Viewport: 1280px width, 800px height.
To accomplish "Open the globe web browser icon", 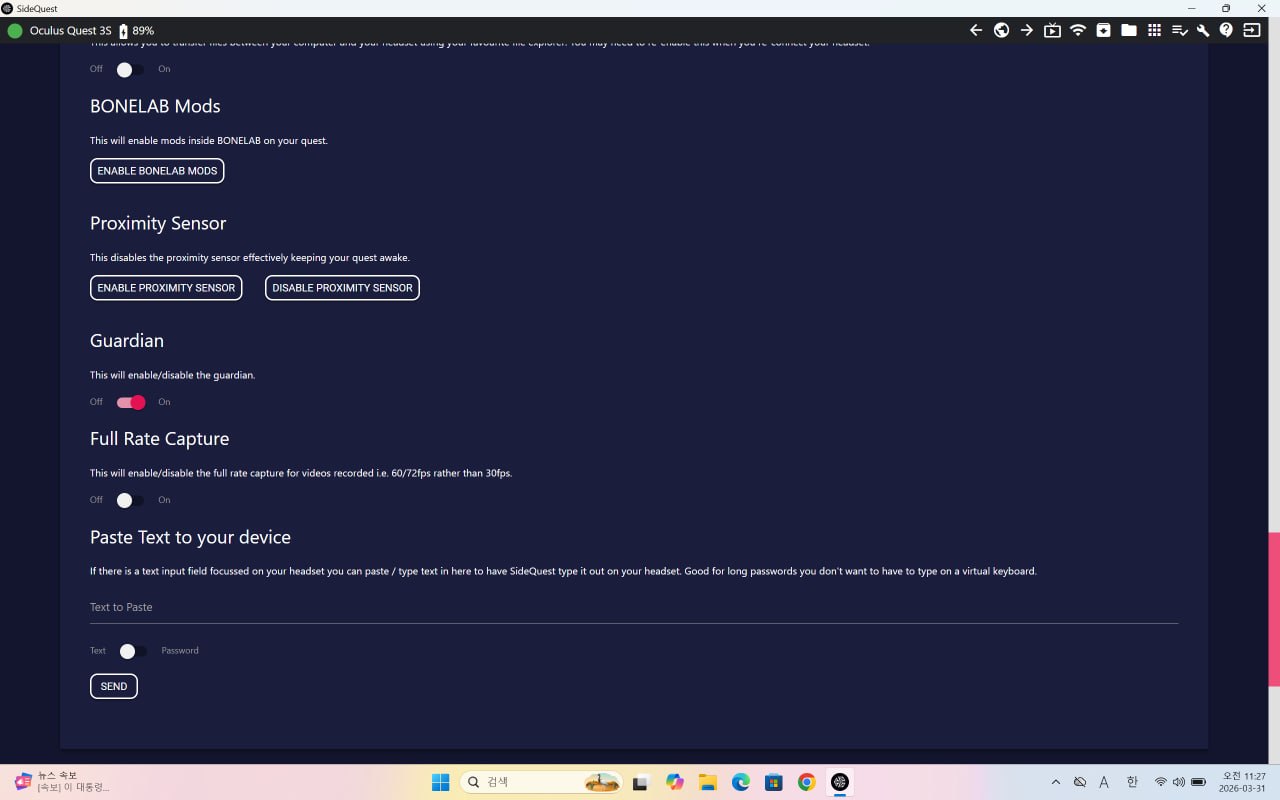I will pos(1001,31).
